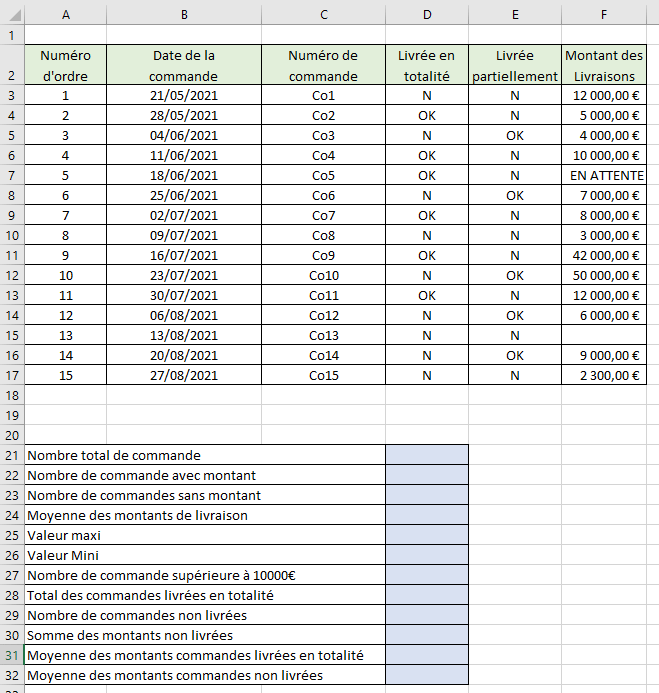659x693 pixels.
Task: Select row 2 header
Action: click(12, 66)
